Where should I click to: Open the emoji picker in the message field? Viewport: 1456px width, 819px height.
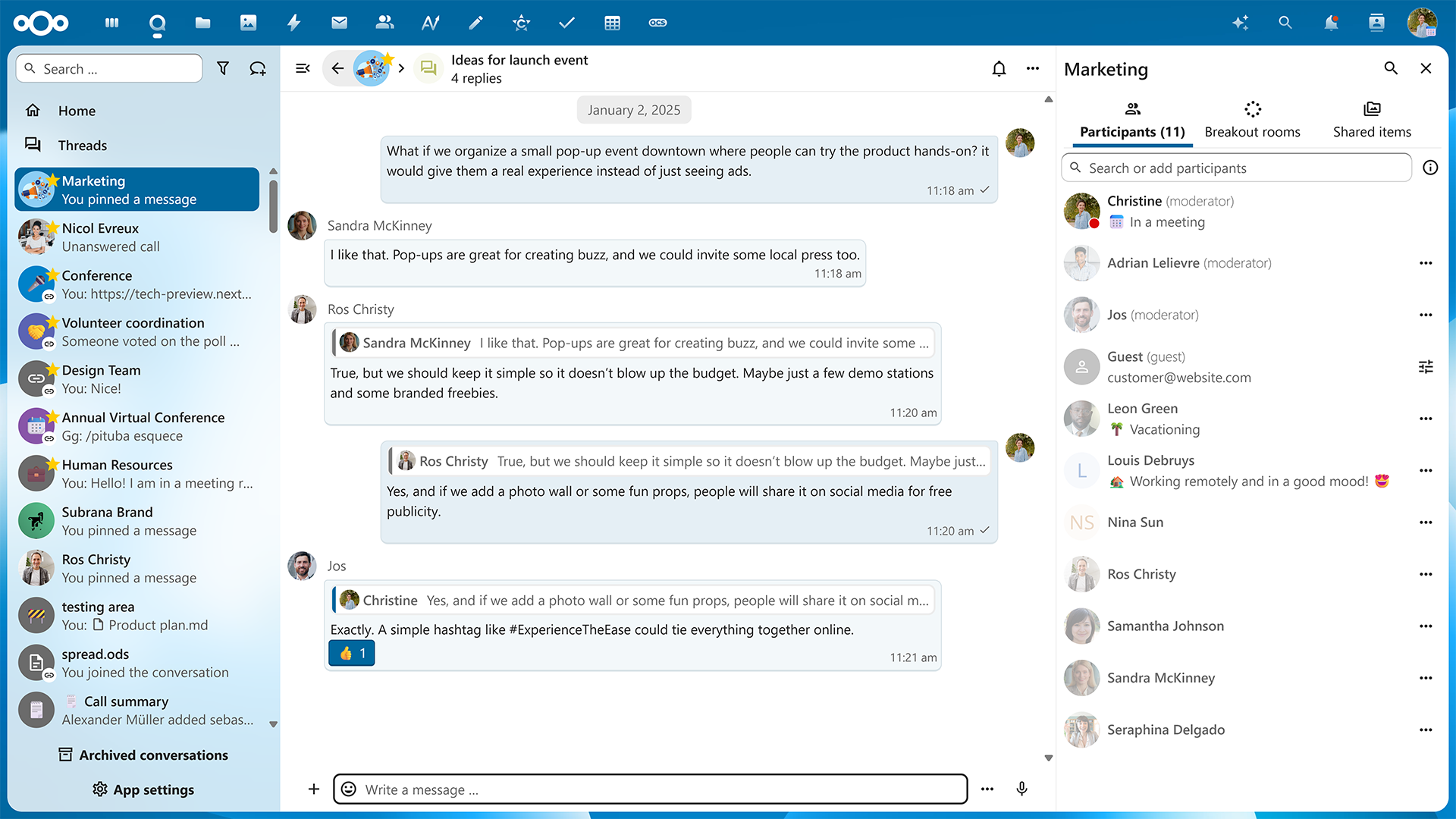[349, 789]
